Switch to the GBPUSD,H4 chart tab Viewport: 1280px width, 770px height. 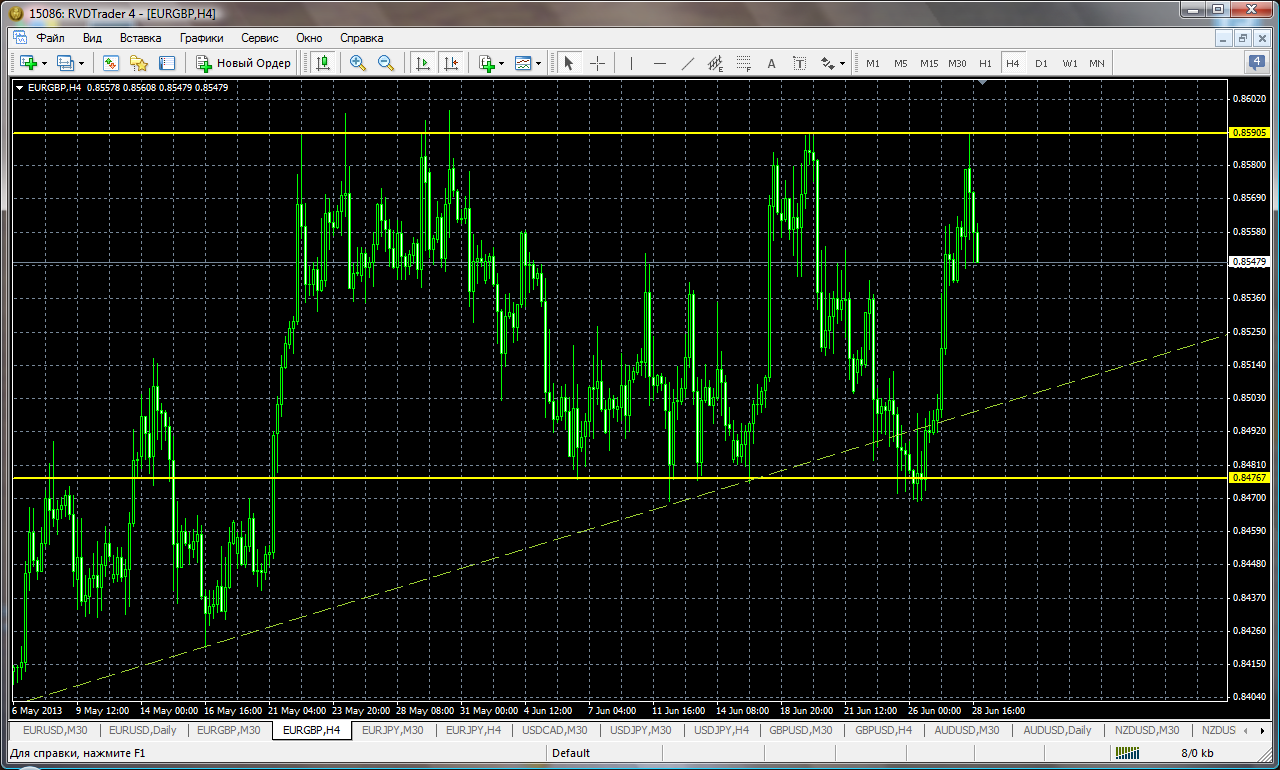pyautogui.click(x=884, y=730)
